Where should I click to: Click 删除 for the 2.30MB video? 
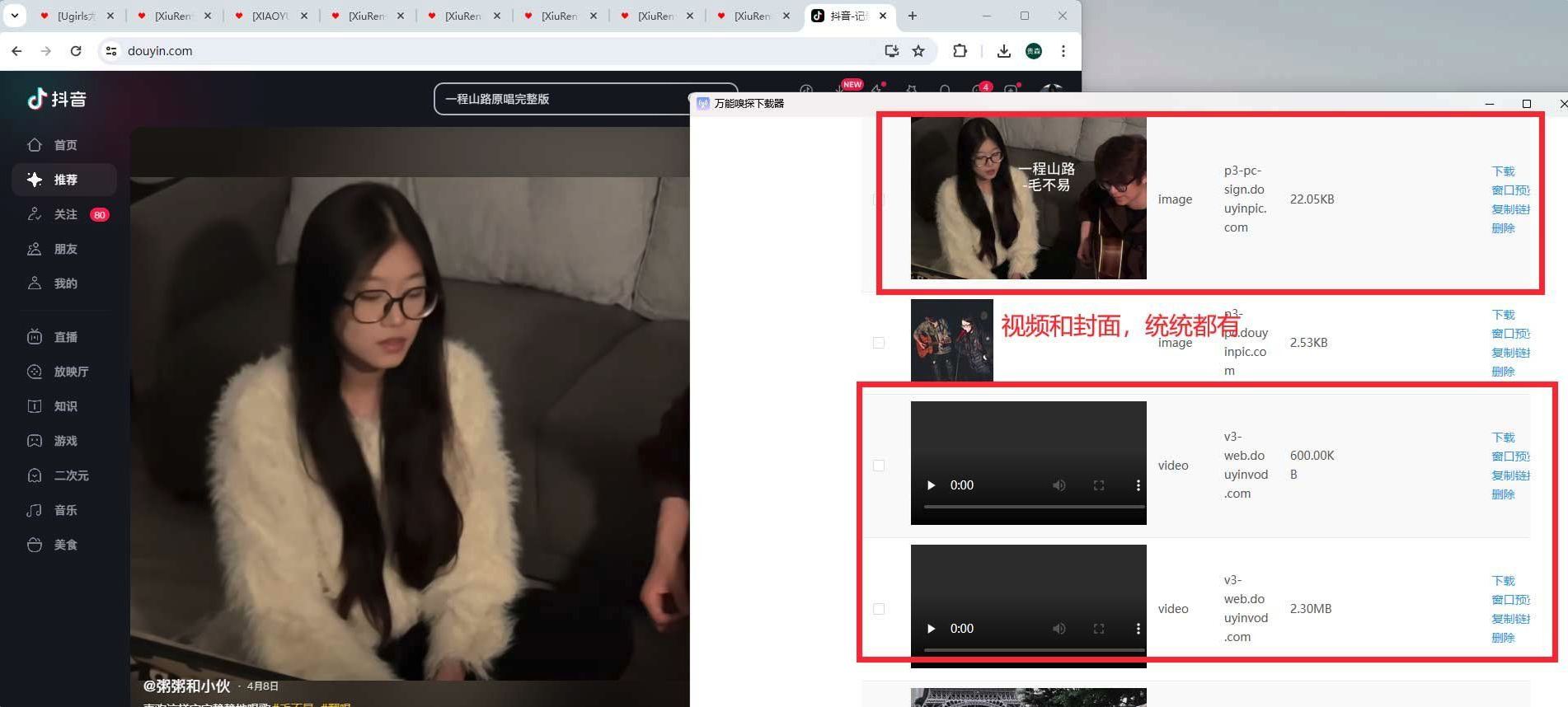tap(1504, 638)
